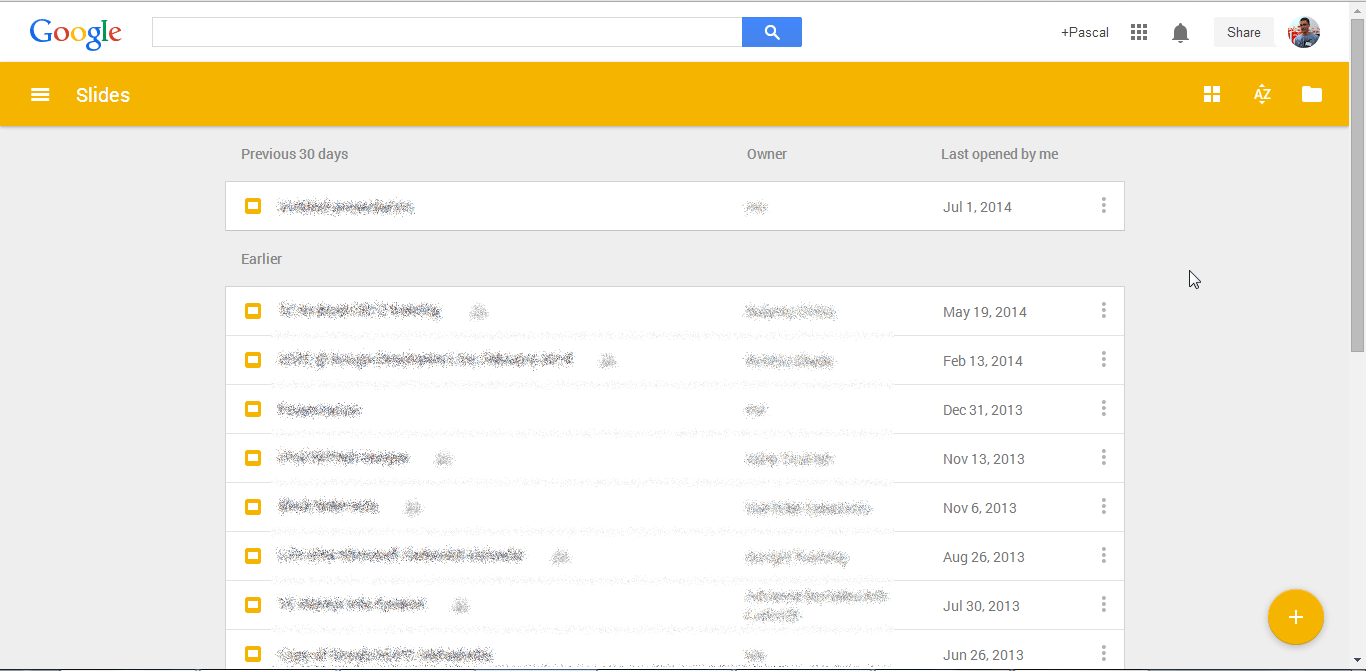Open more options for May 19, 2014 file

click(1103, 311)
